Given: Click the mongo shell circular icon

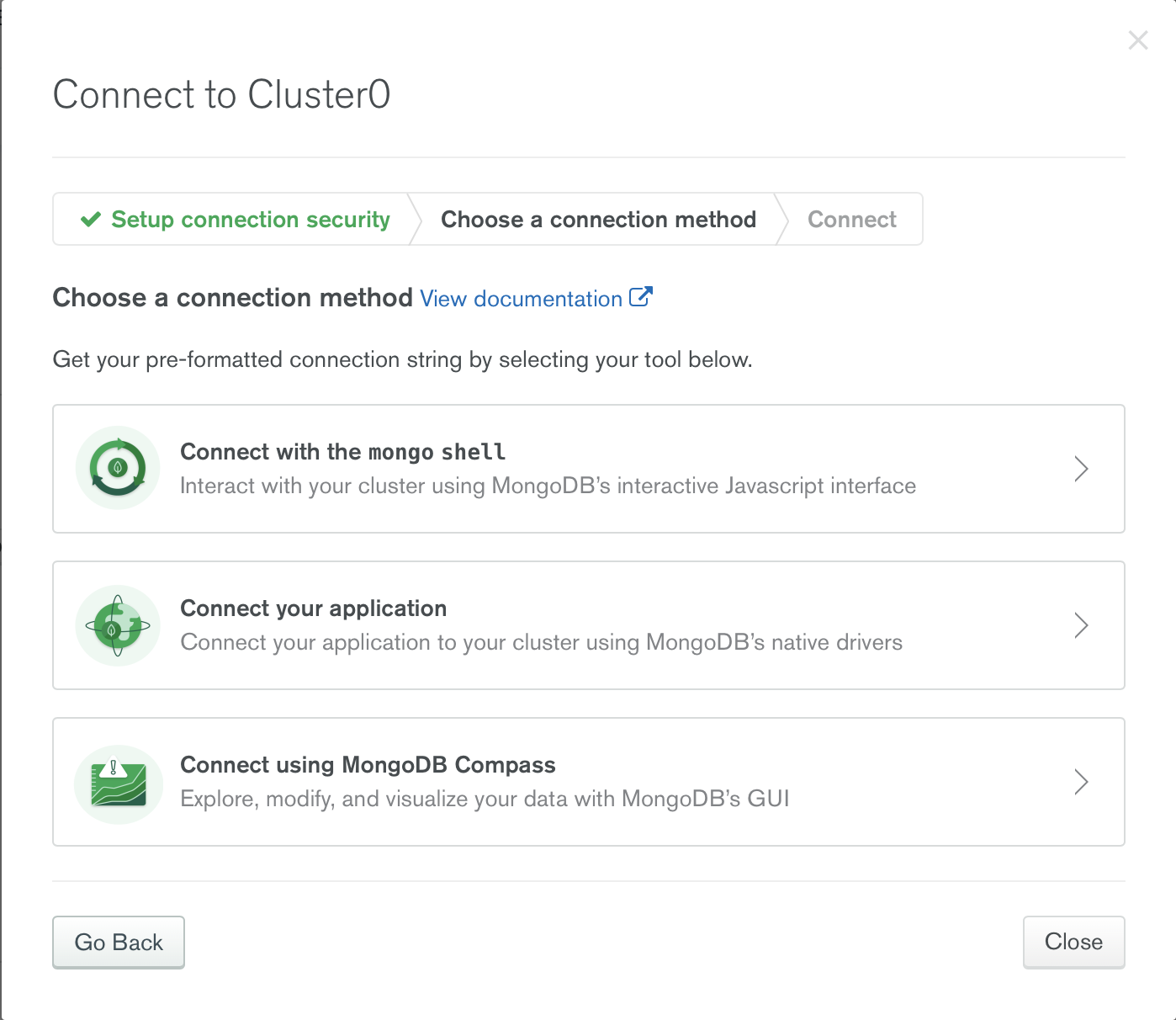Looking at the screenshot, I should point(118,468).
